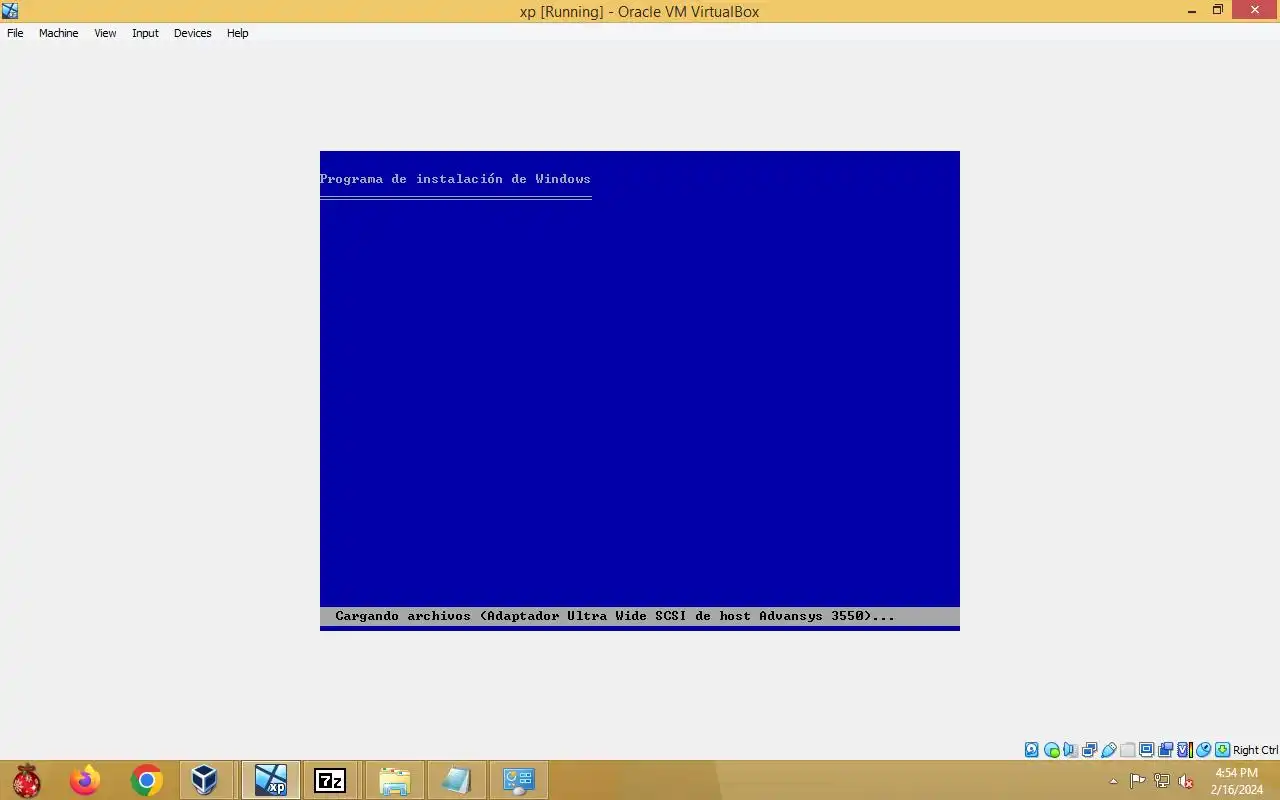Viewport: 1280px width, 800px height.
Task: Click the window title 'xp [Running] - Oracle VM VirtualBox'
Action: (x=639, y=12)
